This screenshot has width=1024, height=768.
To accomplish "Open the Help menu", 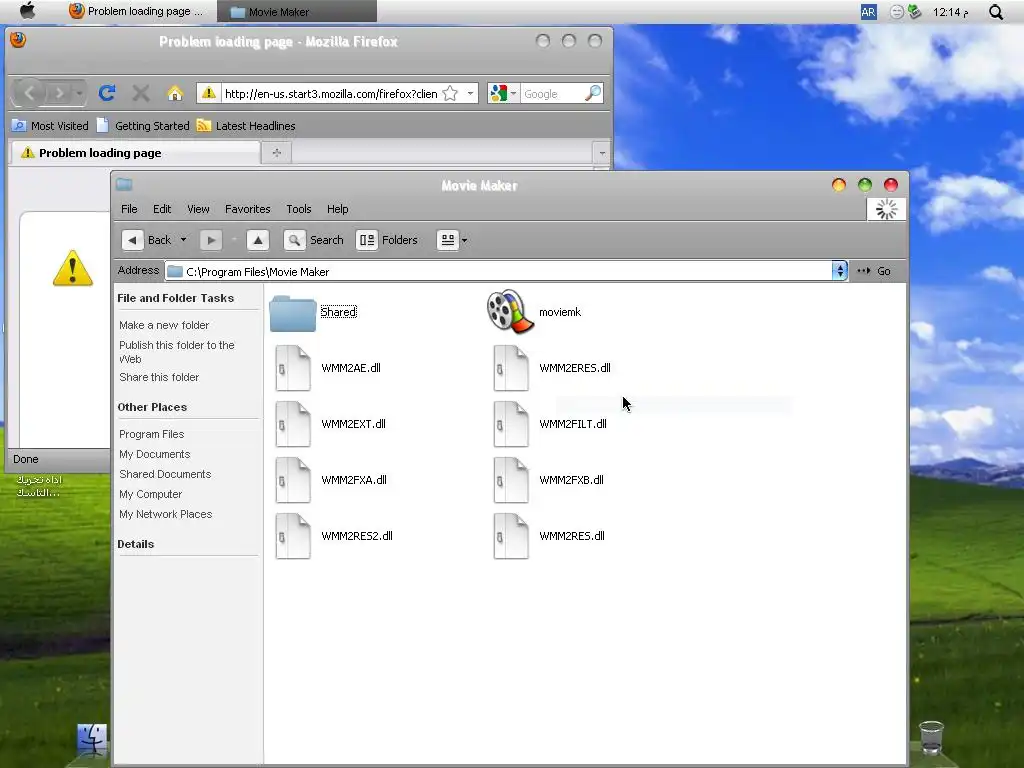I will pyautogui.click(x=338, y=209).
